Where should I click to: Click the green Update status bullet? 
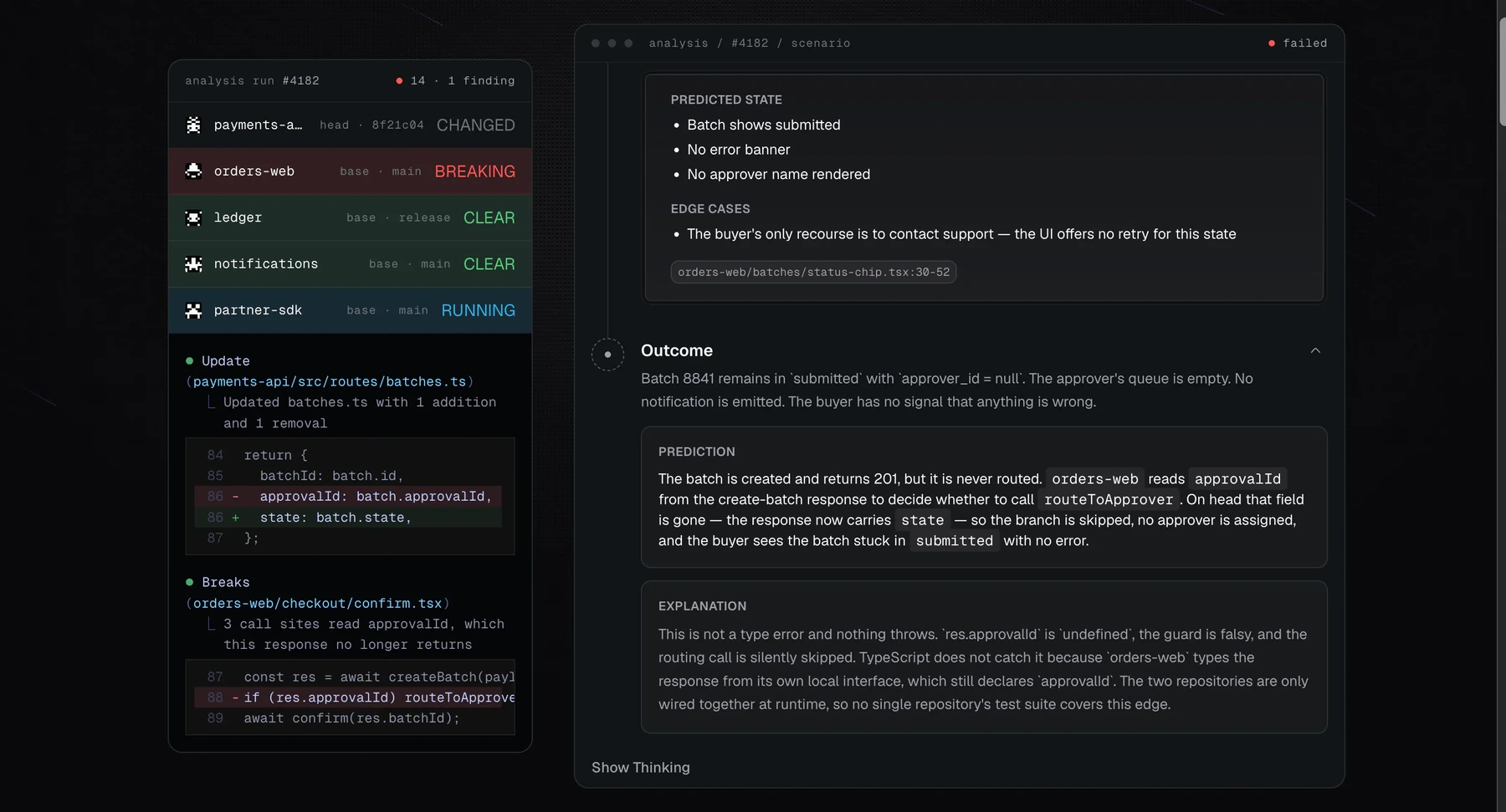point(189,360)
